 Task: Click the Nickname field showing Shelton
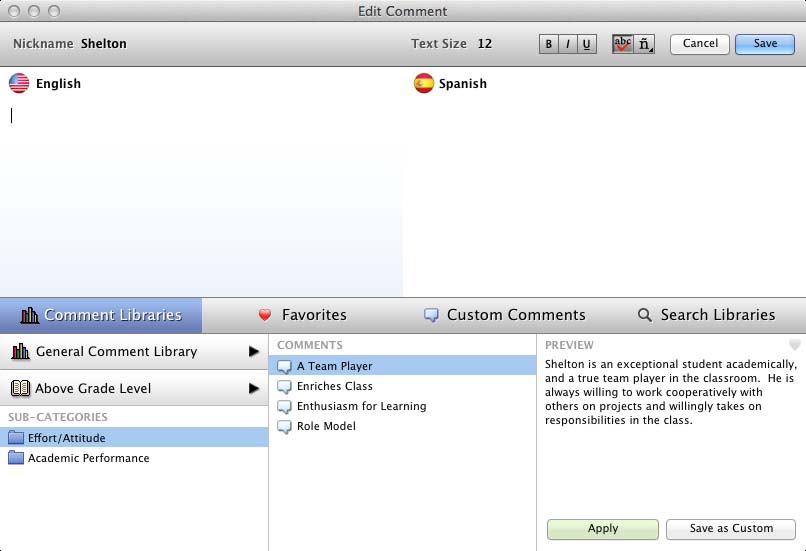coord(104,44)
